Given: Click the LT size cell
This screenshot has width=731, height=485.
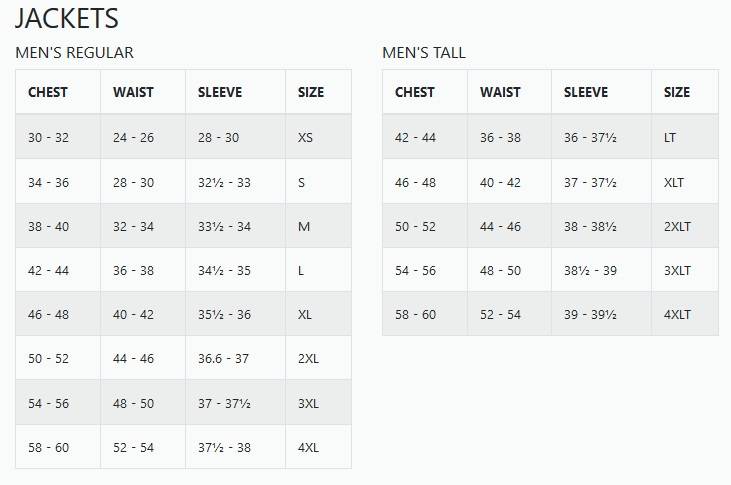Looking at the screenshot, I should [x=671, y=137].
